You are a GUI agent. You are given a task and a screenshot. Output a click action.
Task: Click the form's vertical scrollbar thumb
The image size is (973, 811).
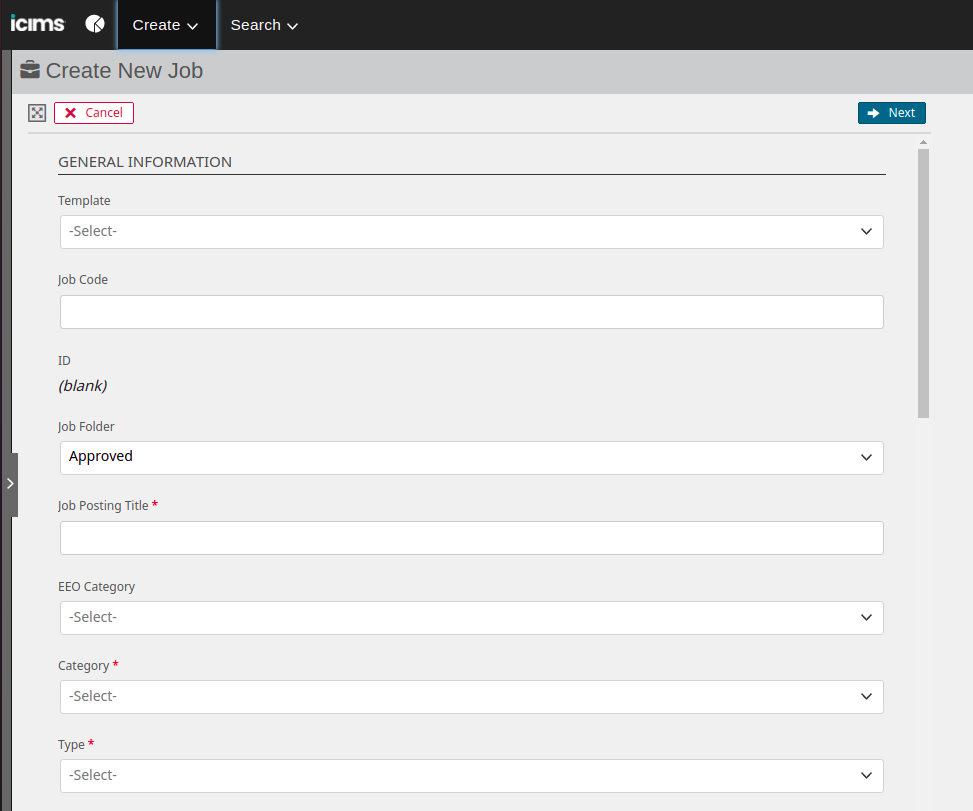923,283
